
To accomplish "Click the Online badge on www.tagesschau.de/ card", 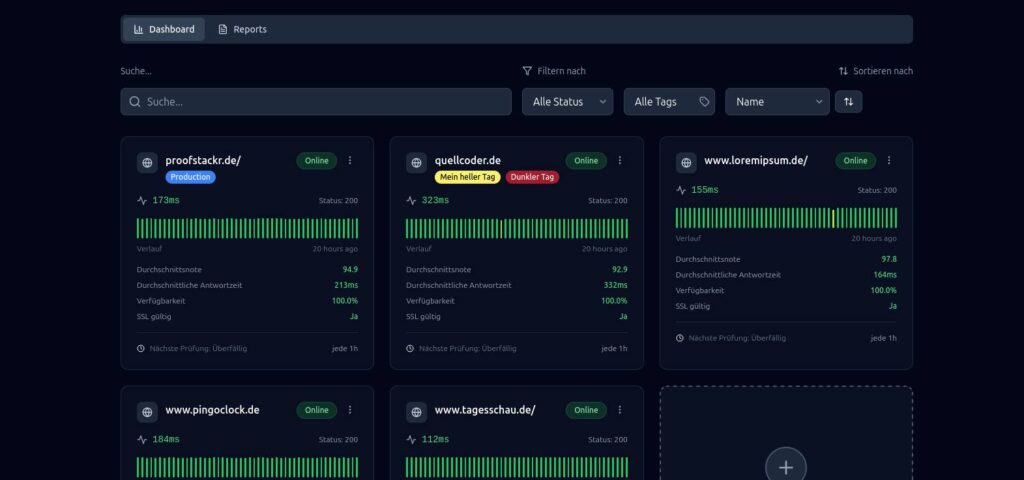I will pos(586,410).
